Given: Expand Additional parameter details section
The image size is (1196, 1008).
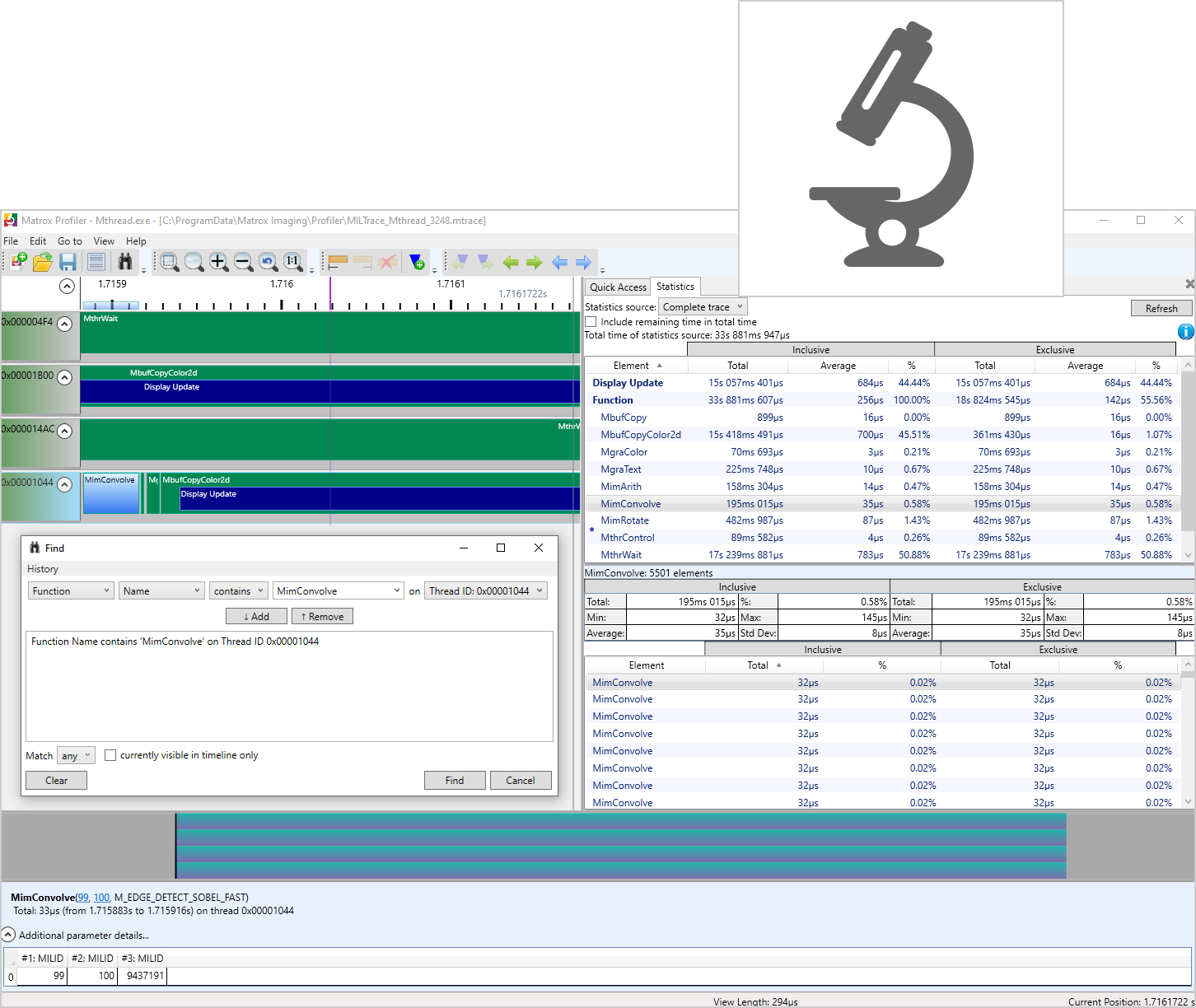Looking at the screenshot, I should [8, 935].
